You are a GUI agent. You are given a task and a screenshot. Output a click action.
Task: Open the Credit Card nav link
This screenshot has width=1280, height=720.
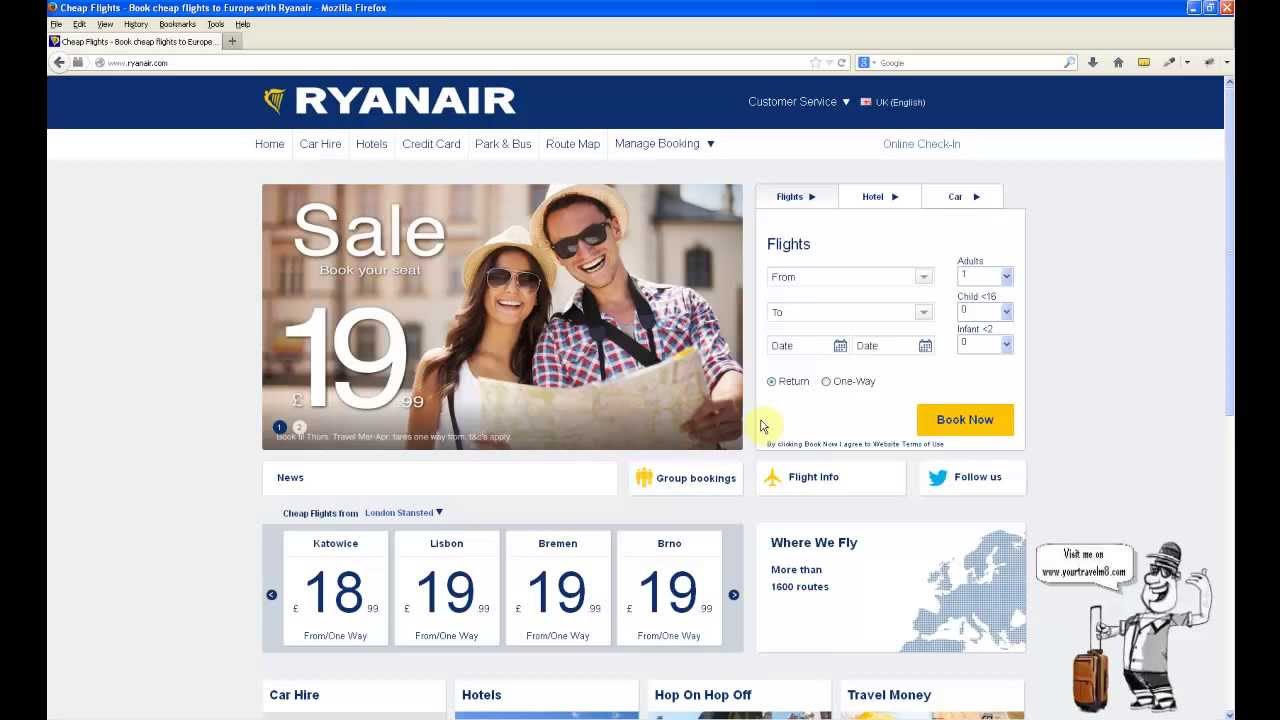coord(431,144)
